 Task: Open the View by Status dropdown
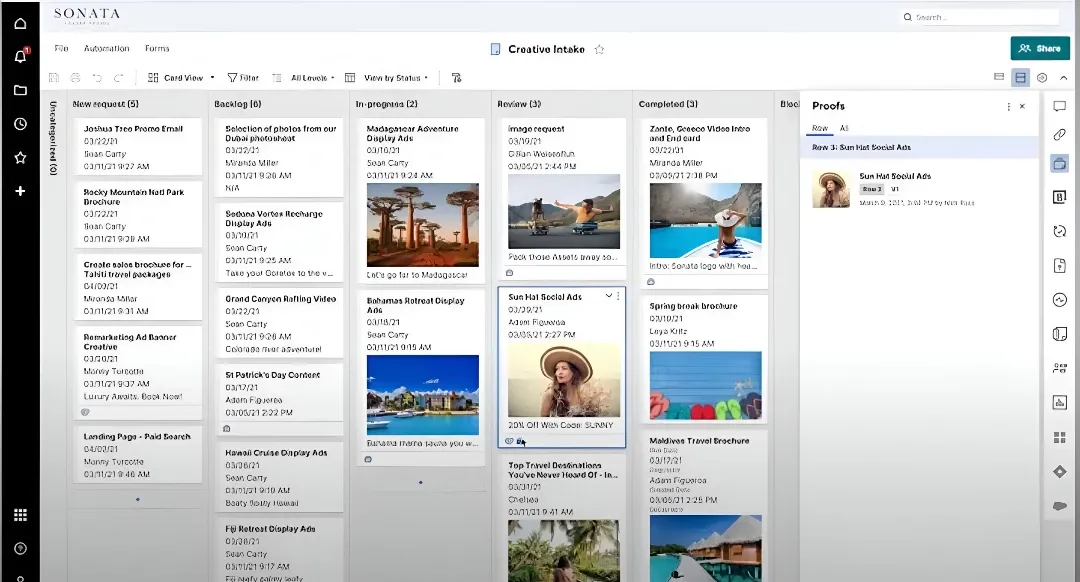coord(390,77)
